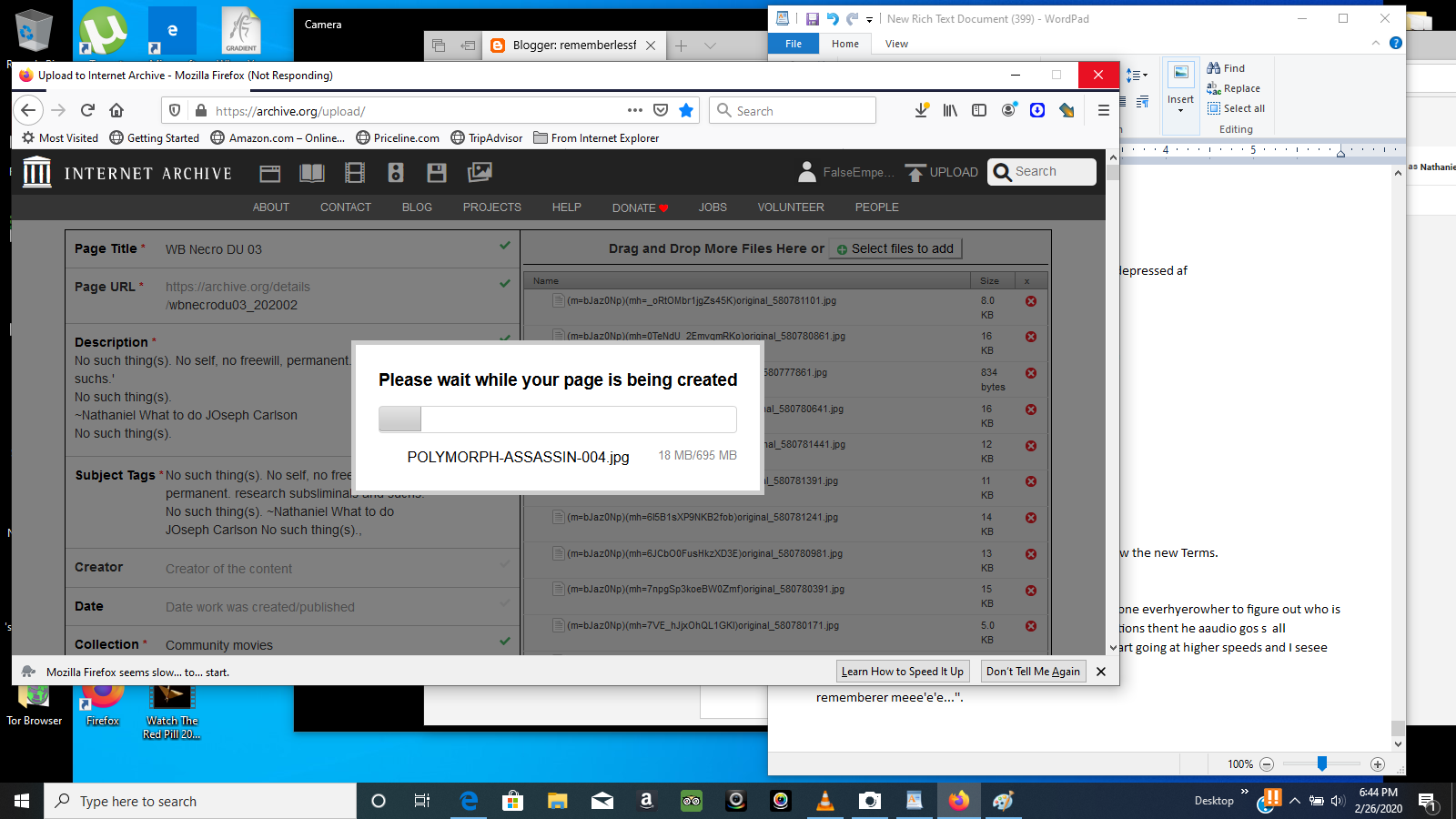Image resolution: width=1456 pixels, height=819 pixels.
Task: Show hidden system tray icons
Action: point(1294,801)
